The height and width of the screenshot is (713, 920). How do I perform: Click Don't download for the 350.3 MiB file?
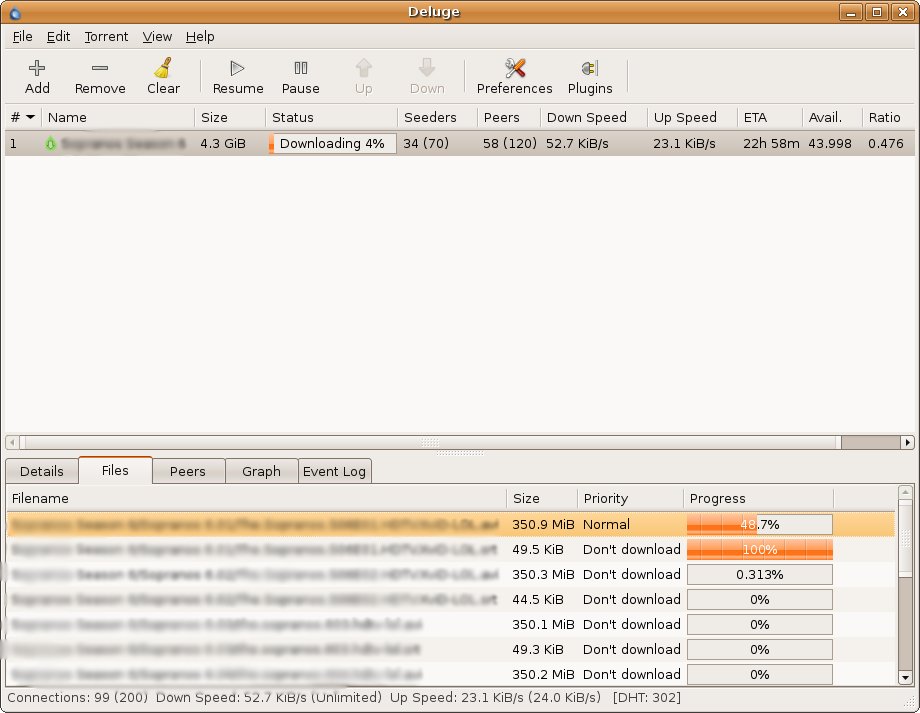coord(631,575)
